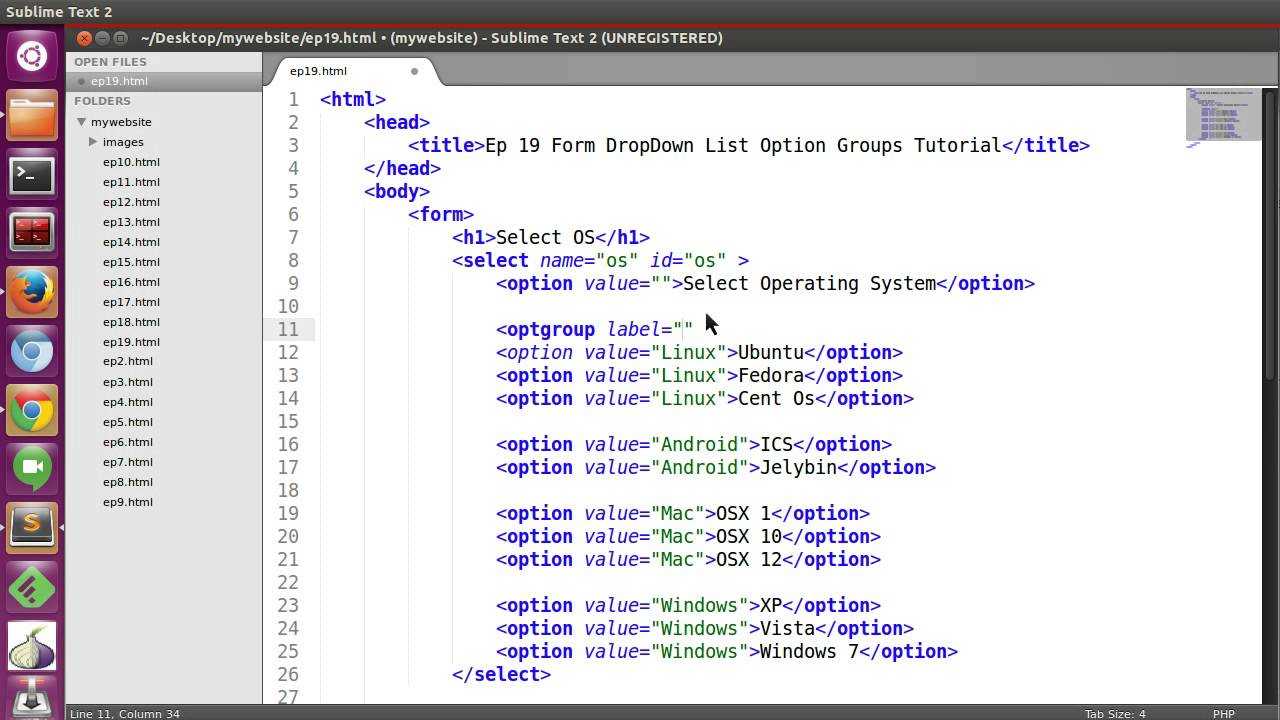Open the blue Chromium browser icon
This screenshot has width=1280, height=720.
pyautogui.click(x=32, y=352)
